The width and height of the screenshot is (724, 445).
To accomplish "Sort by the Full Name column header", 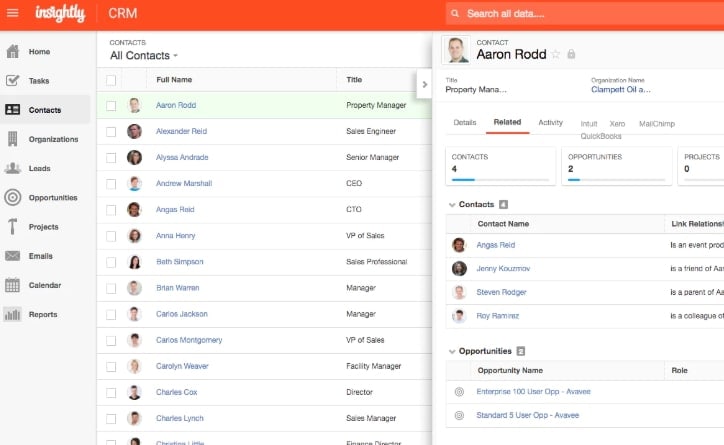I will click(x=174, y=79).
